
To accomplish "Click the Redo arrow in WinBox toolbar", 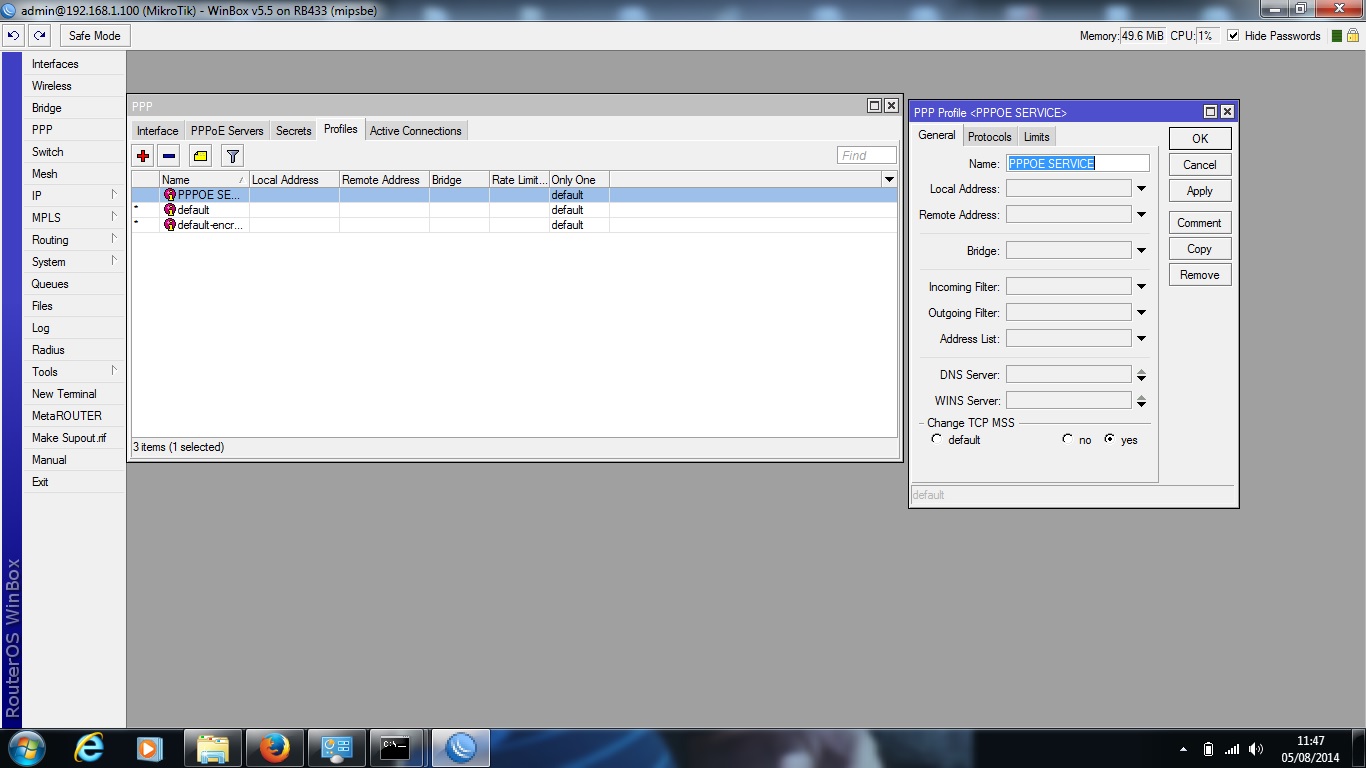I will [39, 35].
